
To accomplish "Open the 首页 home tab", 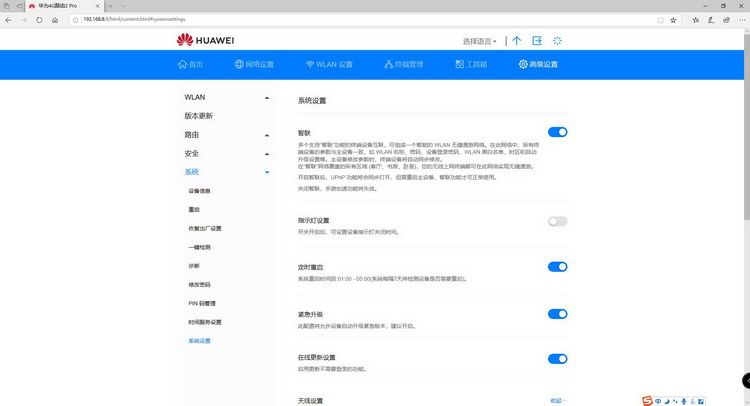I will [190, 64].
